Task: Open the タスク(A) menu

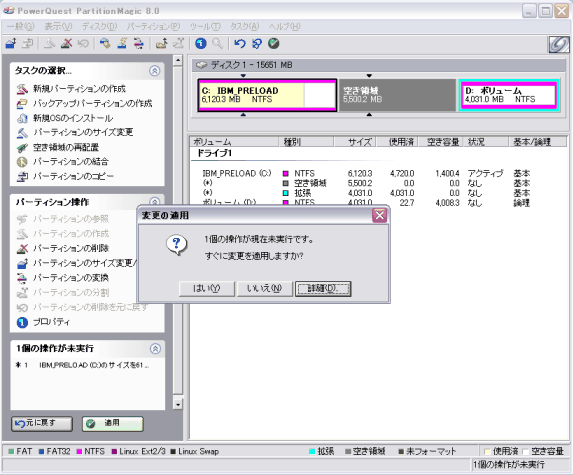Action: pyautogui.click(x=244, y=26)
